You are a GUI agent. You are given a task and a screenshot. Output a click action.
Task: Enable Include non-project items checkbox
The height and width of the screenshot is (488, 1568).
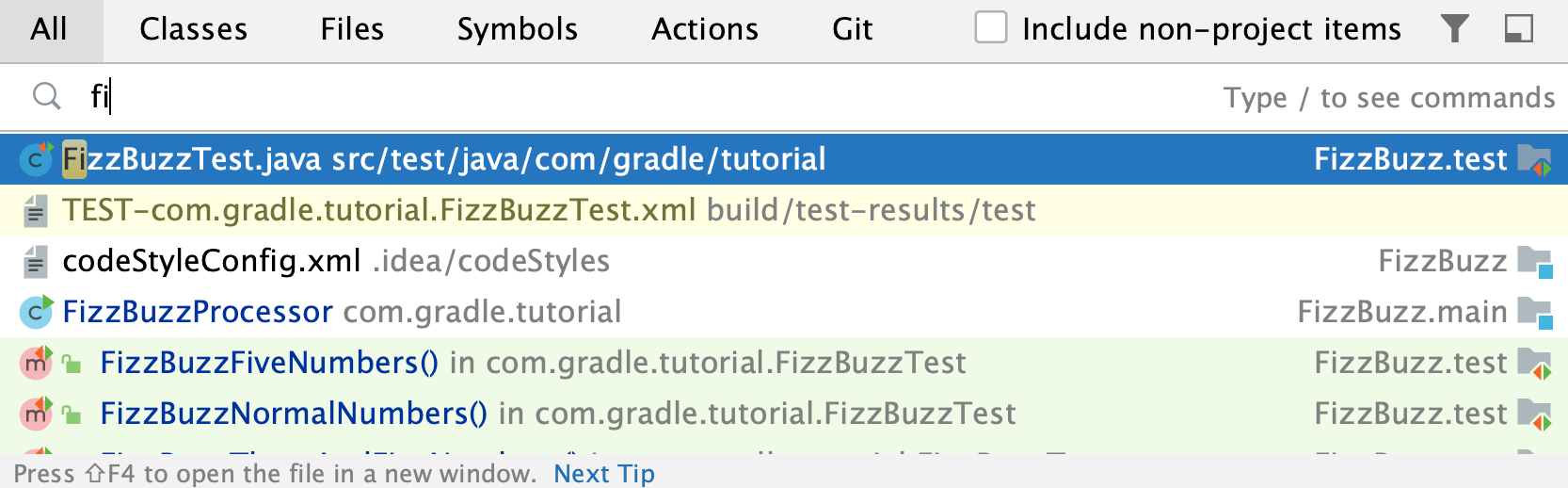pyautogui.click(x=991, y=27)
